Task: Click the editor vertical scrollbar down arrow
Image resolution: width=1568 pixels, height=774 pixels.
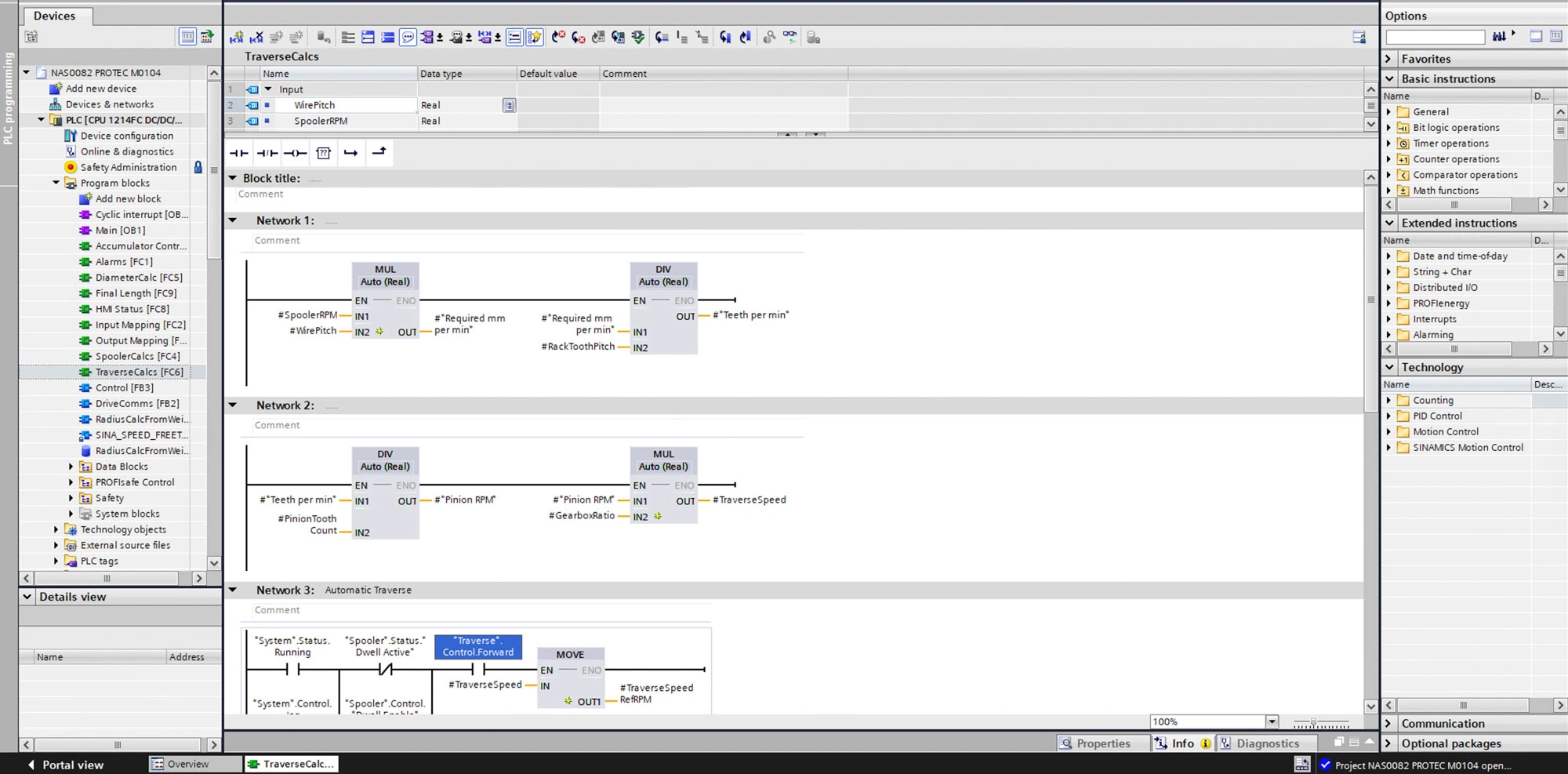Action: tap(1370, 706)
